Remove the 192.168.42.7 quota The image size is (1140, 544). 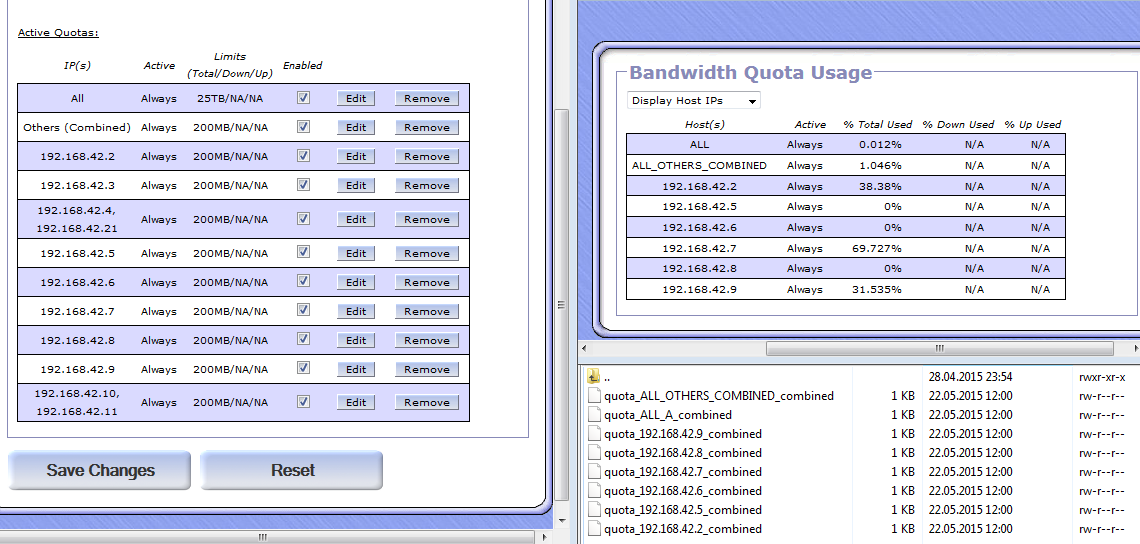click(x=427, y=311)
